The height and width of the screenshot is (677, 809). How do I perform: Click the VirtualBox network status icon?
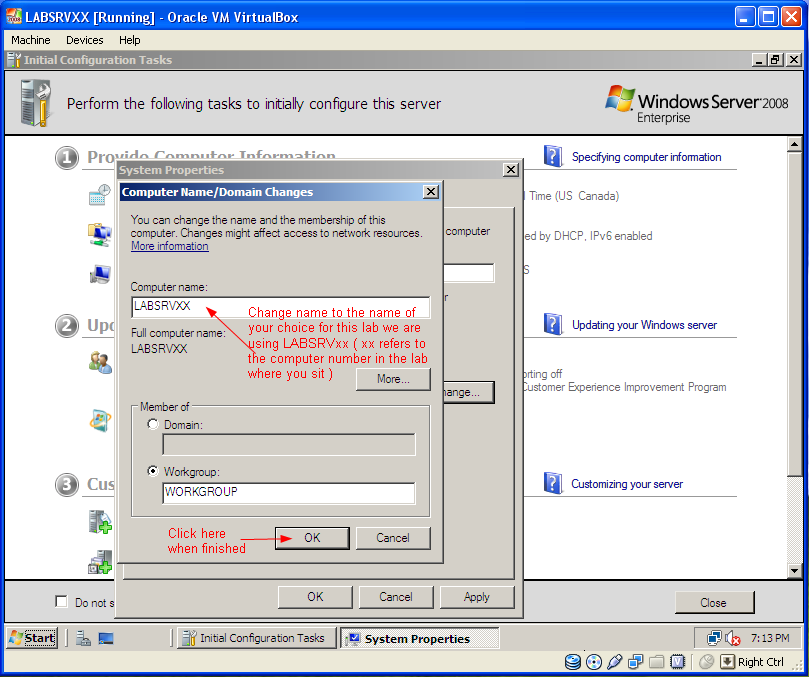tap(636, 662)
